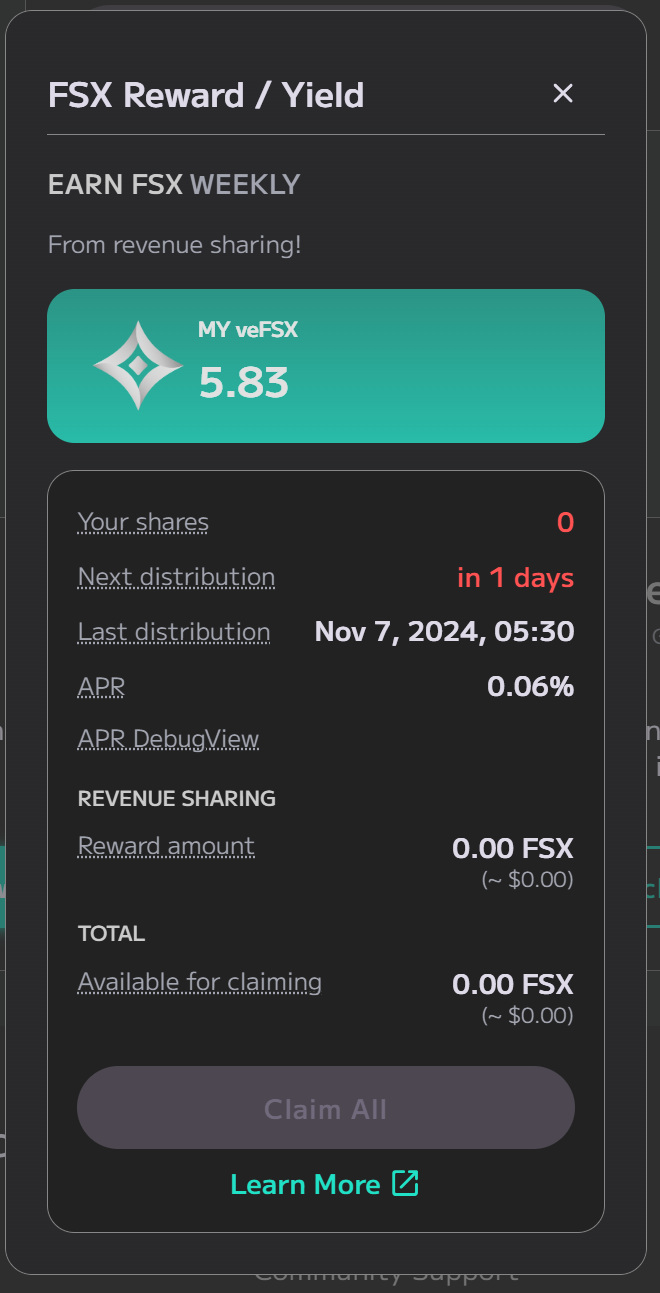660x1293 pixels.
Task: Close the FSX Reward / Yield dialog
Action: pyautogui.click(x=563, y=94)
